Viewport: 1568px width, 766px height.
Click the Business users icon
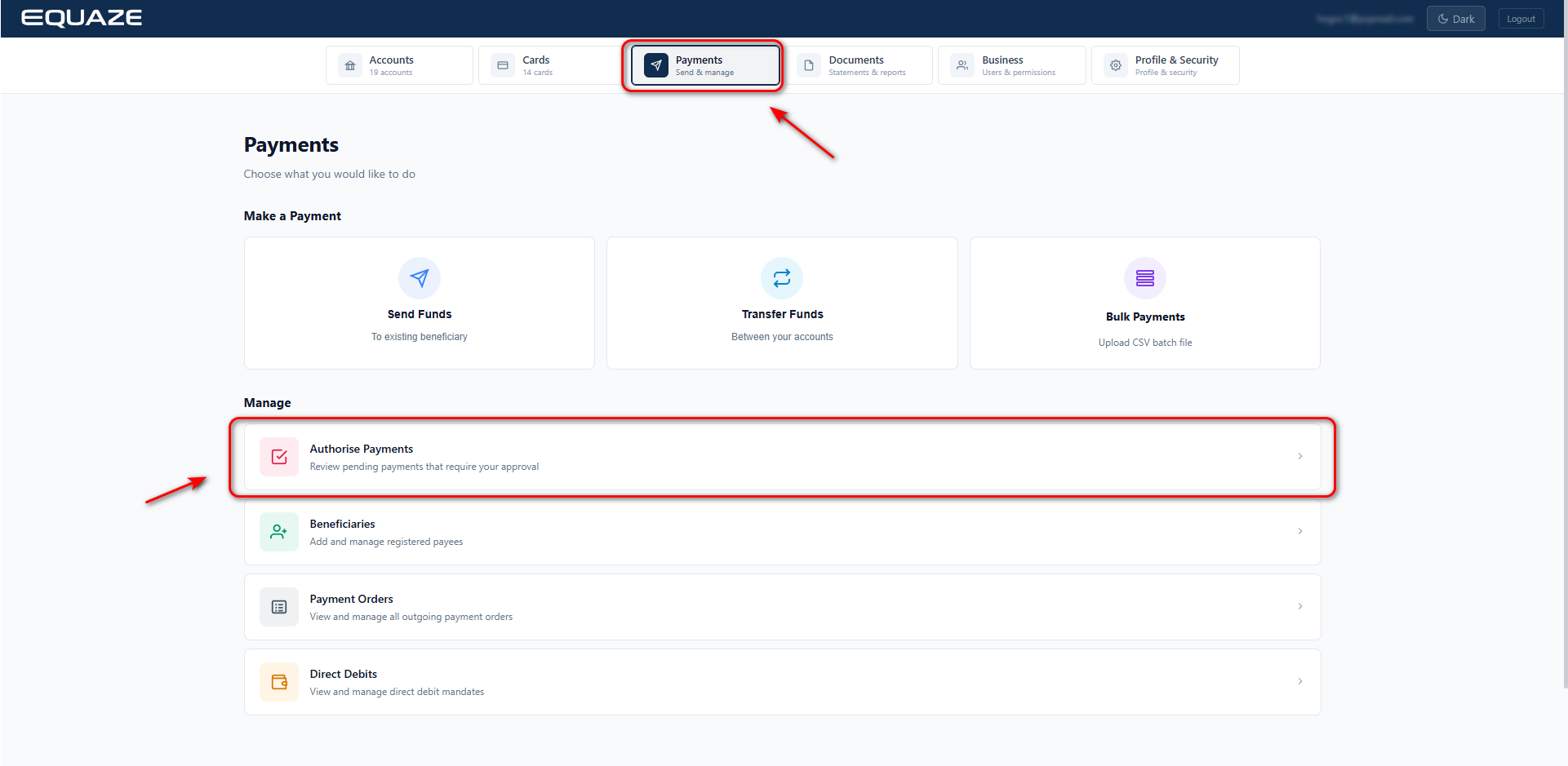[x=962, y=65]
